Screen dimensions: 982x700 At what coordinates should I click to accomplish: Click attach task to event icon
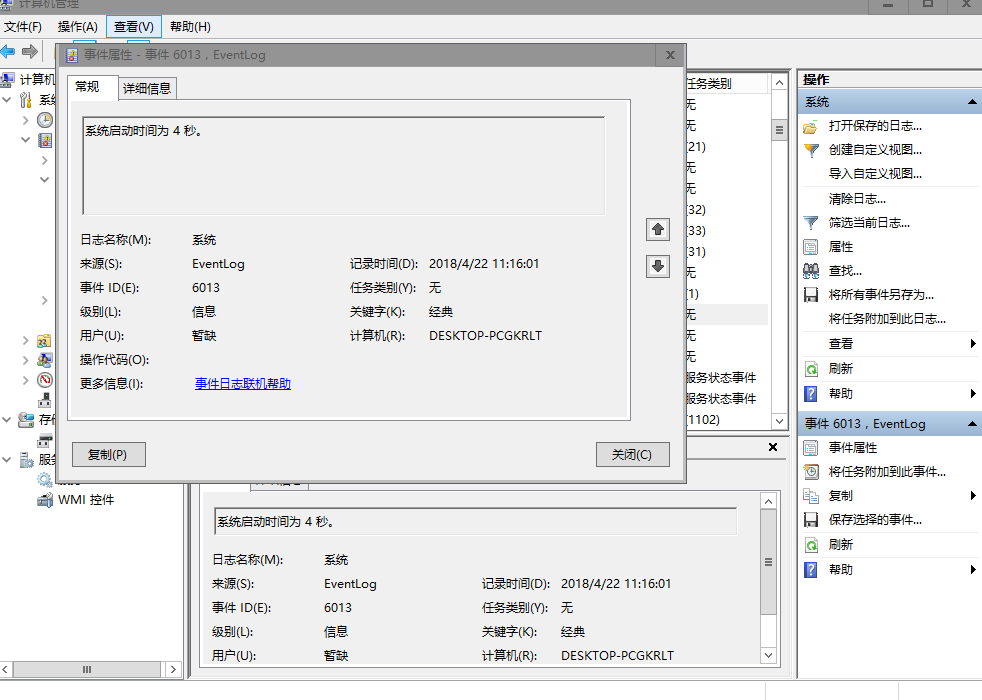(810, 471)
